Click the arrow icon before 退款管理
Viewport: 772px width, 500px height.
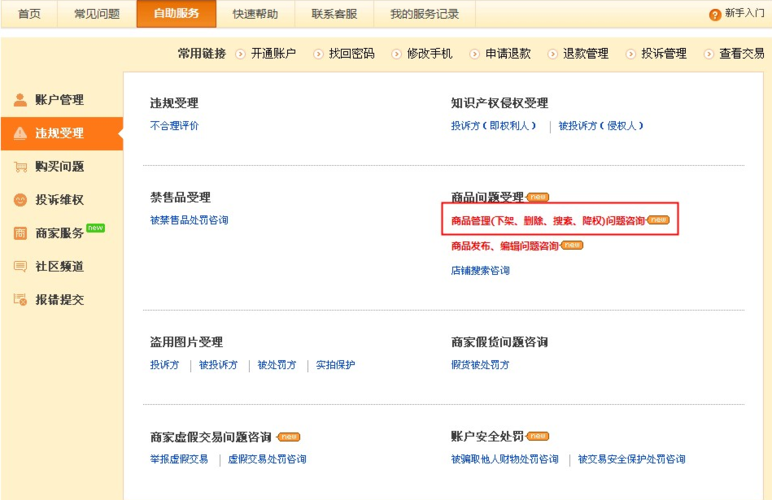tap(553, 54)
